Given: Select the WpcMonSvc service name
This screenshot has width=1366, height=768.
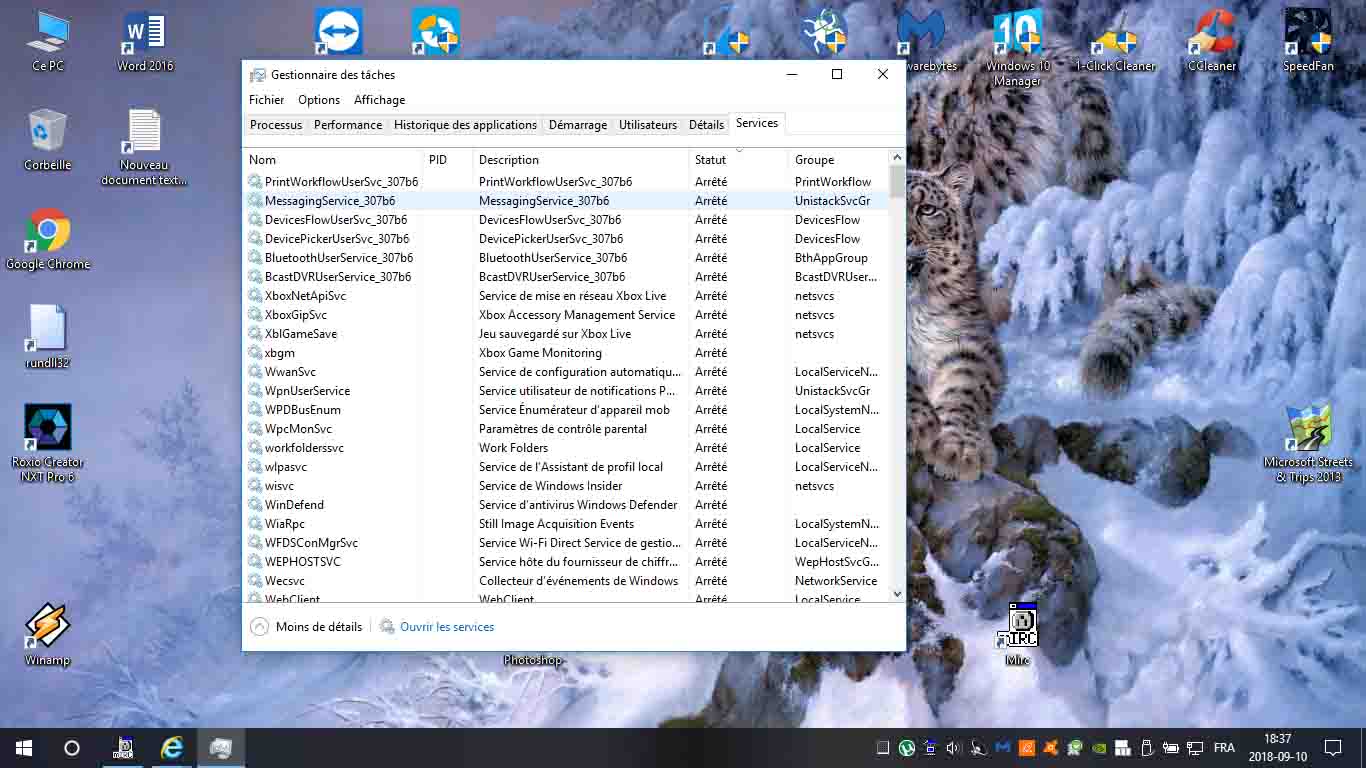Looking at the screenshot, I should click(x=298, y=429).
